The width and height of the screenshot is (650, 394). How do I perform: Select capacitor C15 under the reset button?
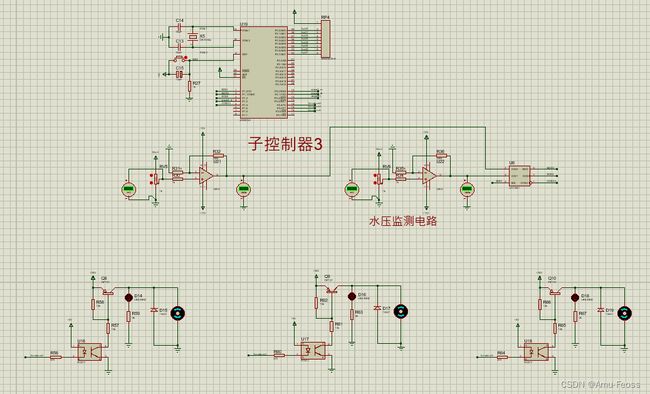click(x=179, y=74)
